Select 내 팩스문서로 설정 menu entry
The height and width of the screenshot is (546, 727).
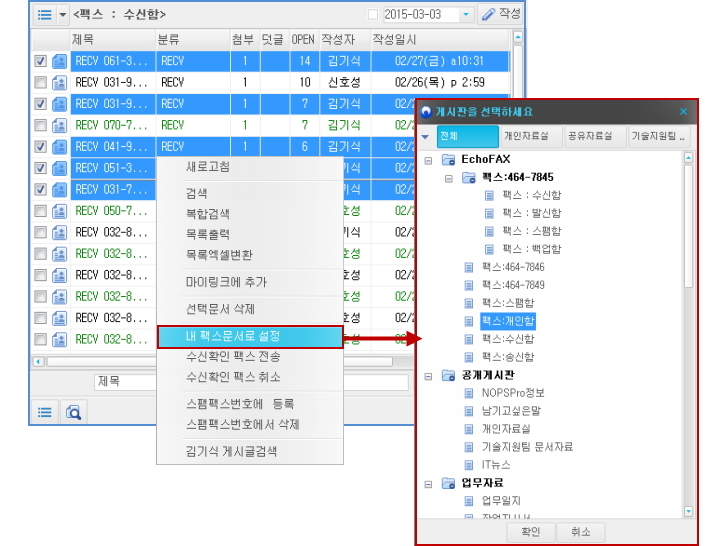250,336
